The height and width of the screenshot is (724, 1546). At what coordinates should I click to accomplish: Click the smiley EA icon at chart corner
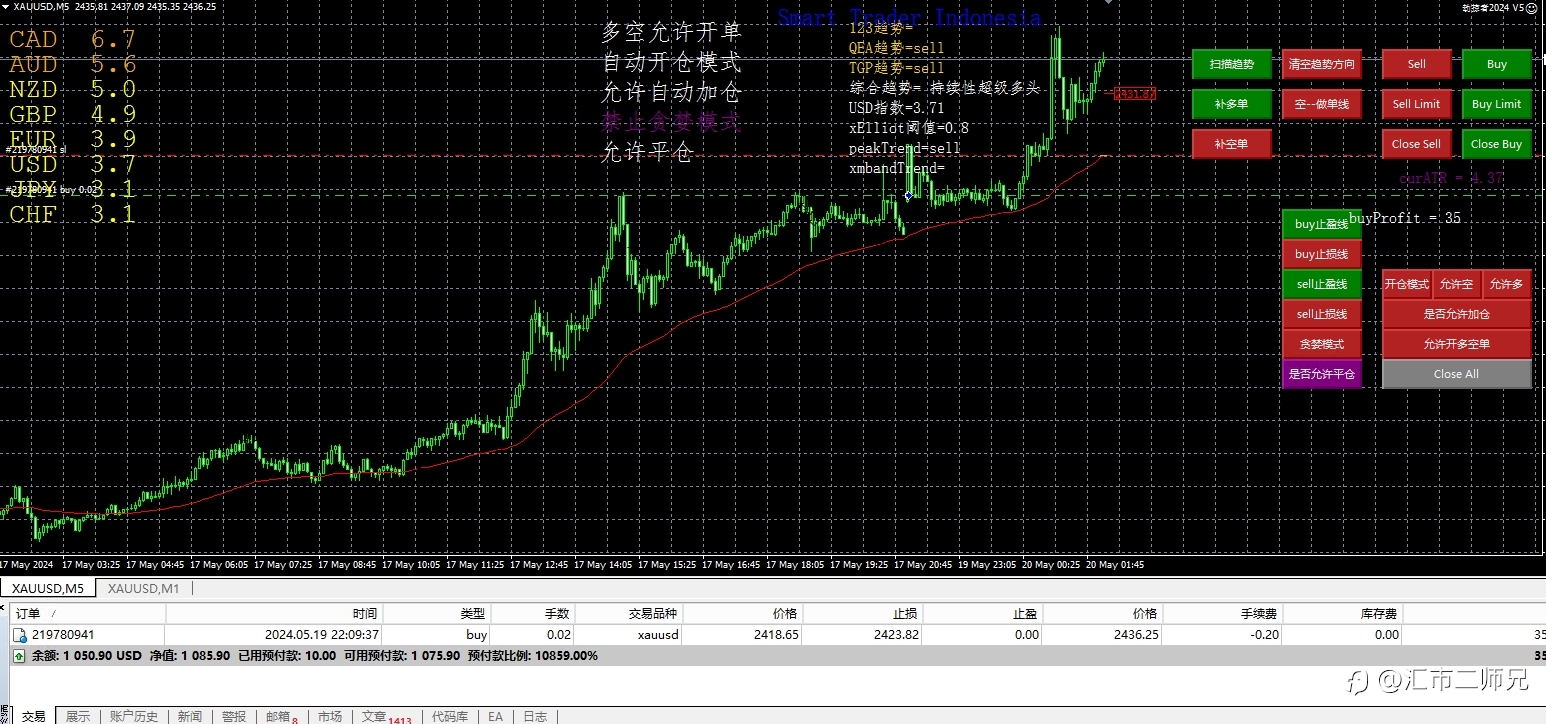tap(1530, 7)
